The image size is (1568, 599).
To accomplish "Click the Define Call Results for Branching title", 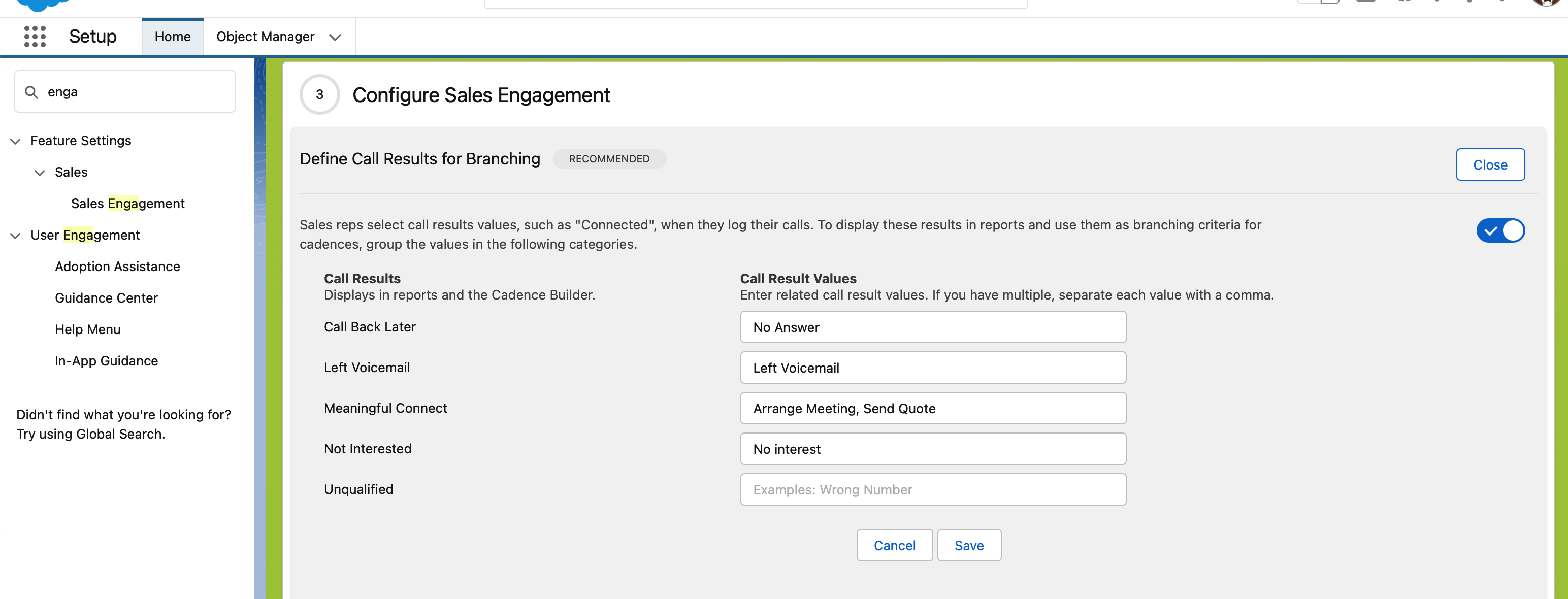I will [419, 159].
